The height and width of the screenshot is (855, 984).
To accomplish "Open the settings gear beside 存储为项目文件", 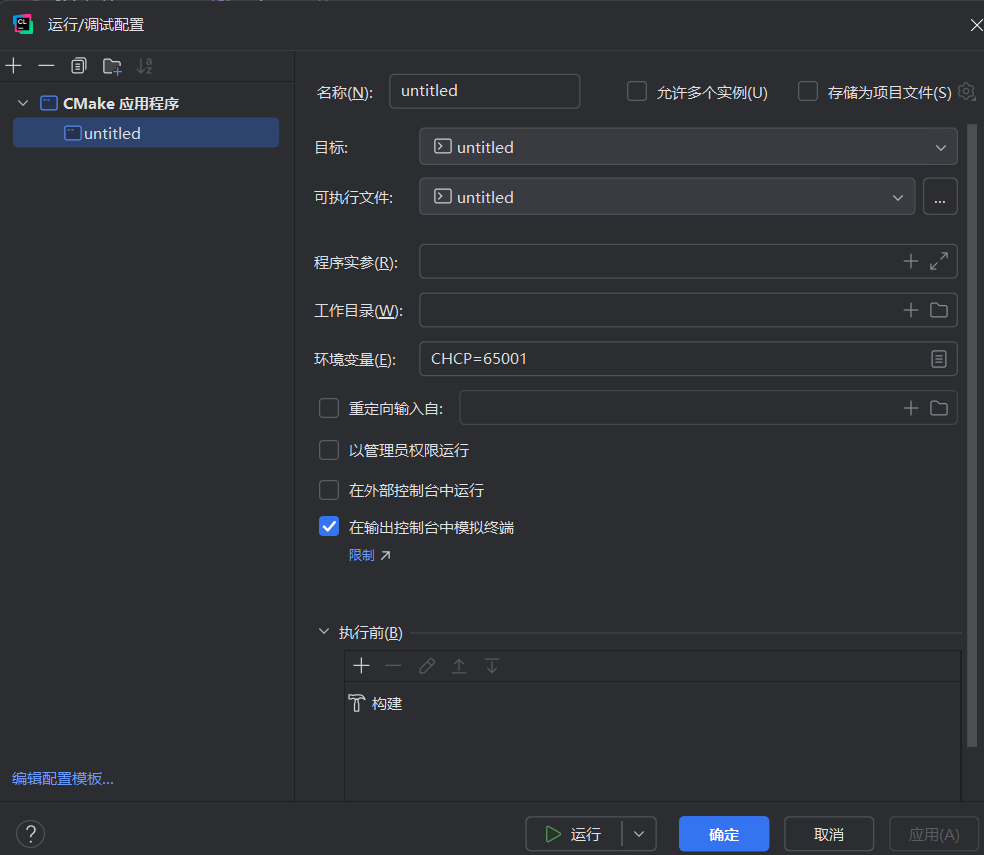I will point(965,91).
